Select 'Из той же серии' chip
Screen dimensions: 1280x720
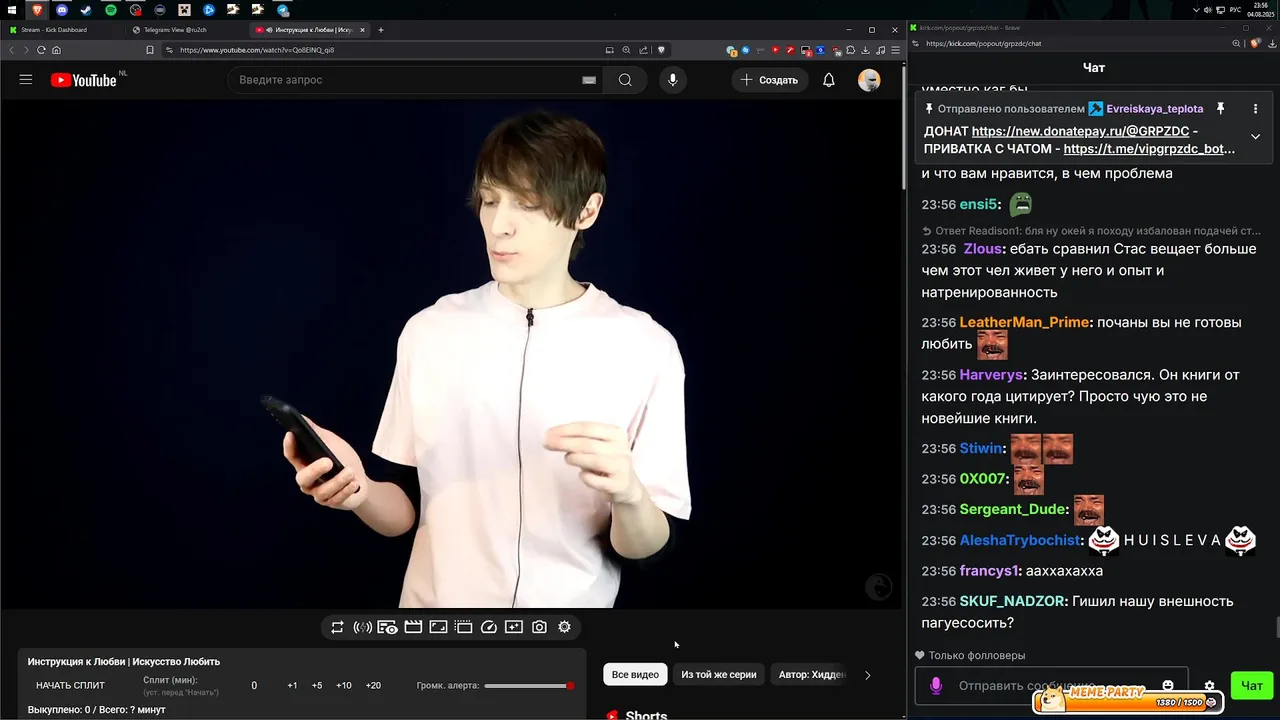tap(719, 675)
